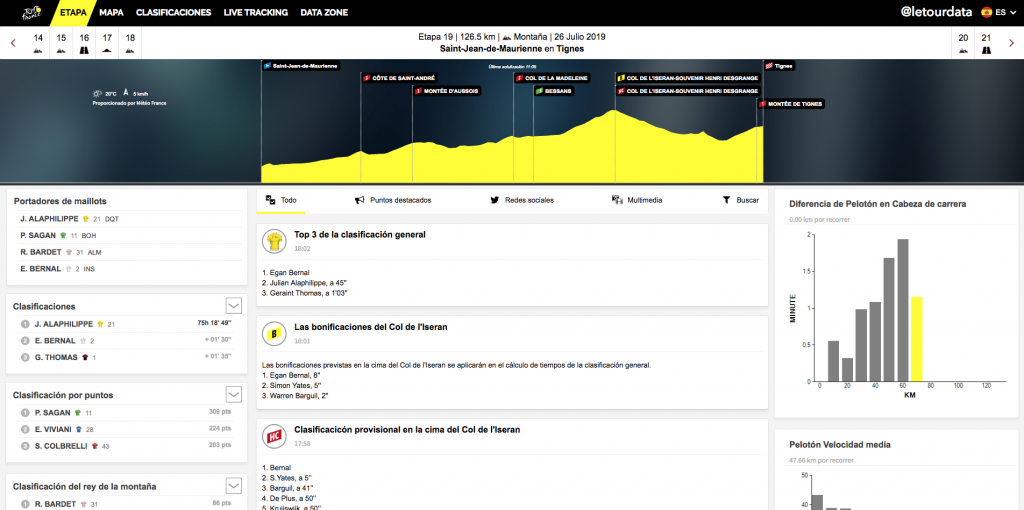Open the @letourdata link

pyautogui.click(x=936, y=12)
